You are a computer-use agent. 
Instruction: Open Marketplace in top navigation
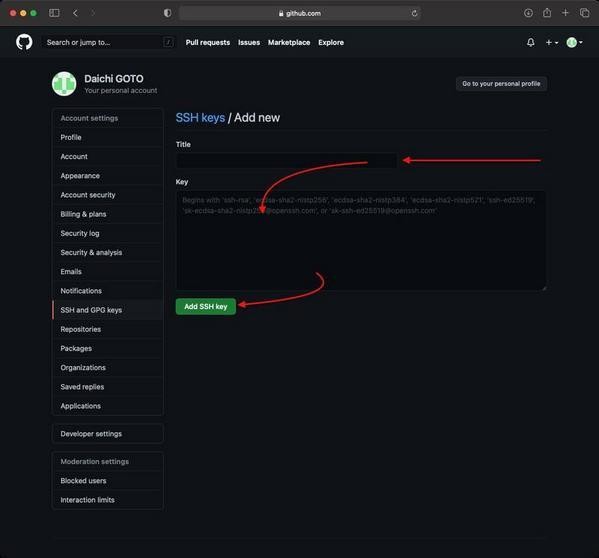click(x=289, y=42)
